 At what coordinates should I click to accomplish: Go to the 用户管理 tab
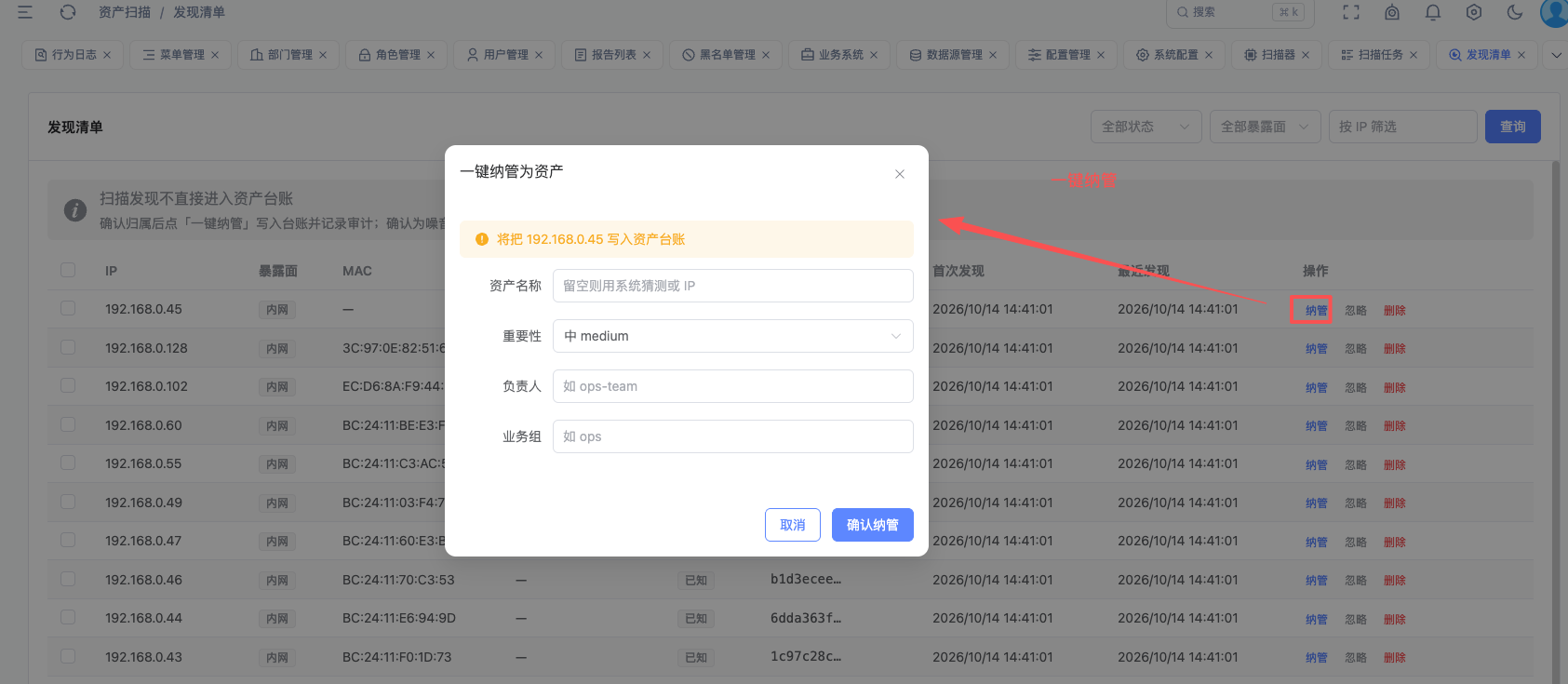click(504, 55)
